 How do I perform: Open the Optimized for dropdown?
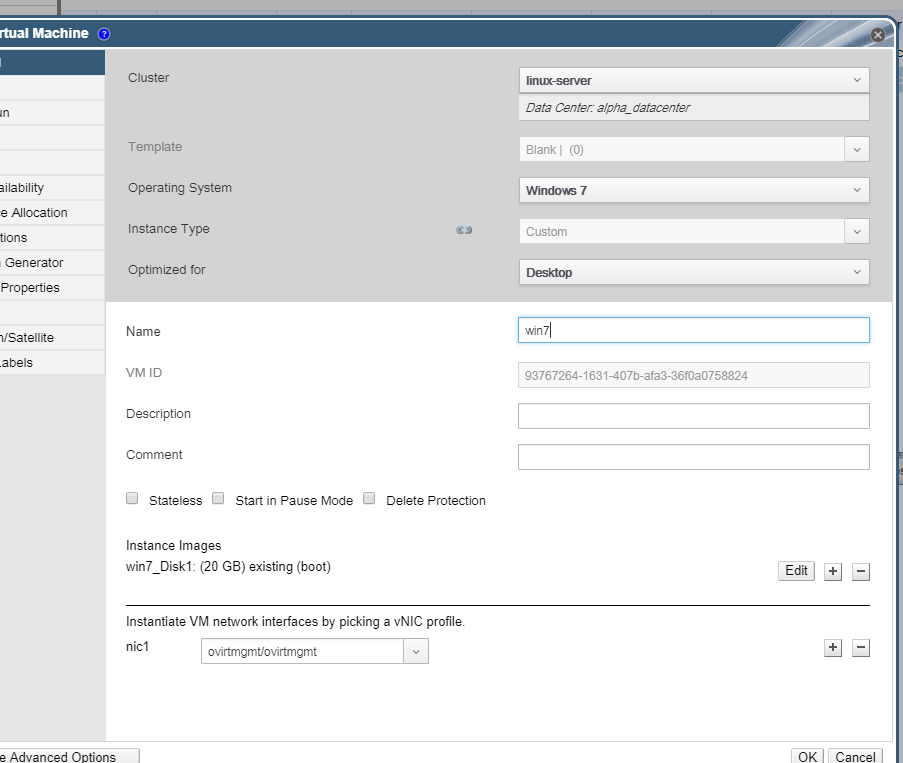[694, 272]
